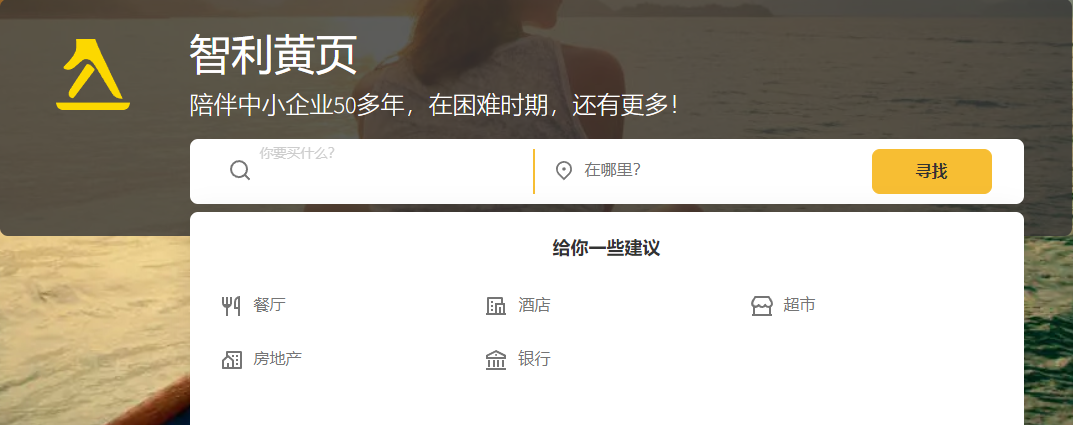Select the 酒店 suggestion
The height and width of the screenshot is (425, 1073).
point(534,305)
